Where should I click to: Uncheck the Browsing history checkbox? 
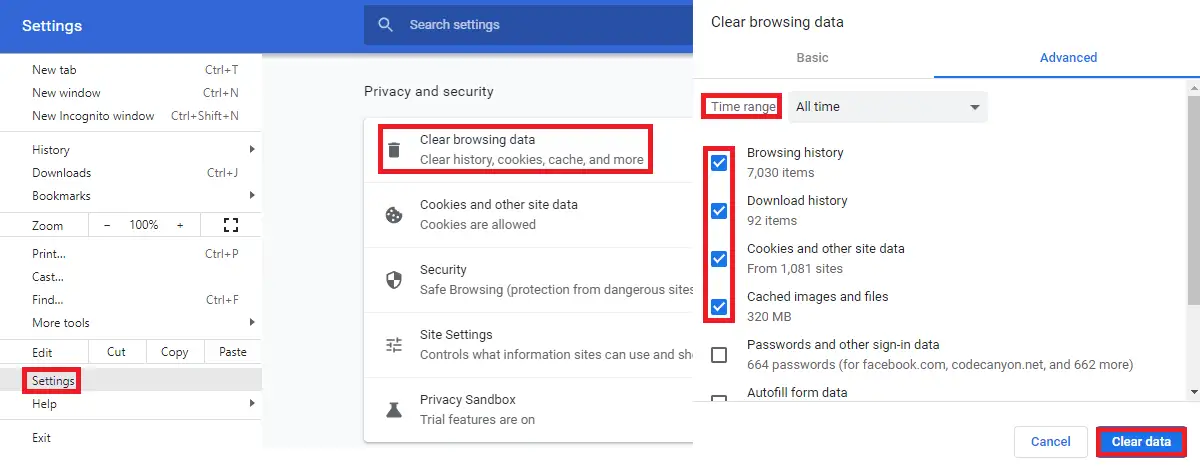(718, 163)
